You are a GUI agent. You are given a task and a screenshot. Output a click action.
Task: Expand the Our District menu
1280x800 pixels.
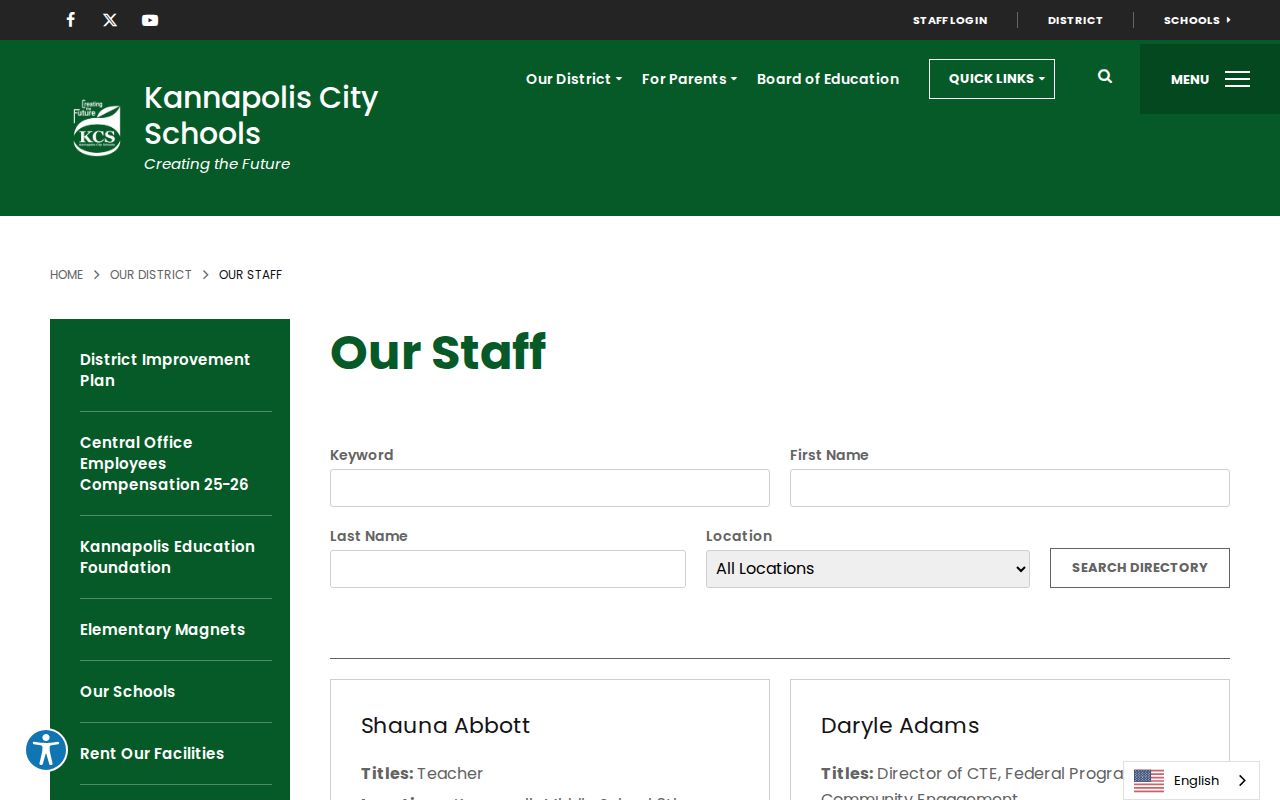coord(574,79)
